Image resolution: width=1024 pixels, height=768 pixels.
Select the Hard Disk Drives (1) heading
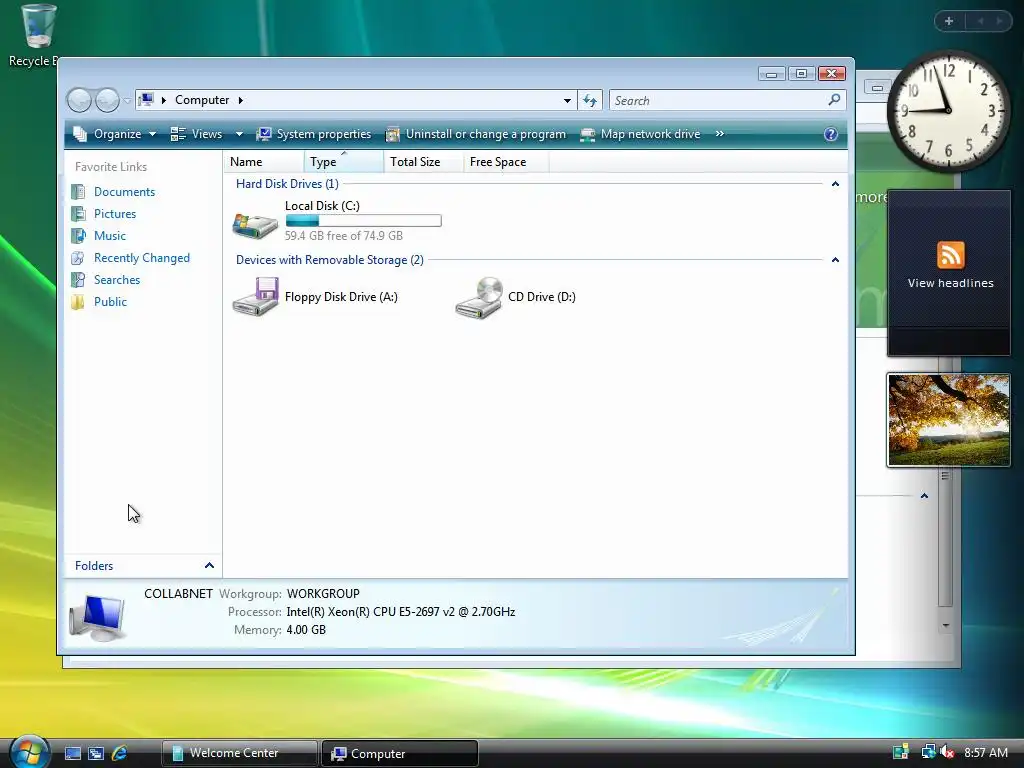click(x=287, y=184)
